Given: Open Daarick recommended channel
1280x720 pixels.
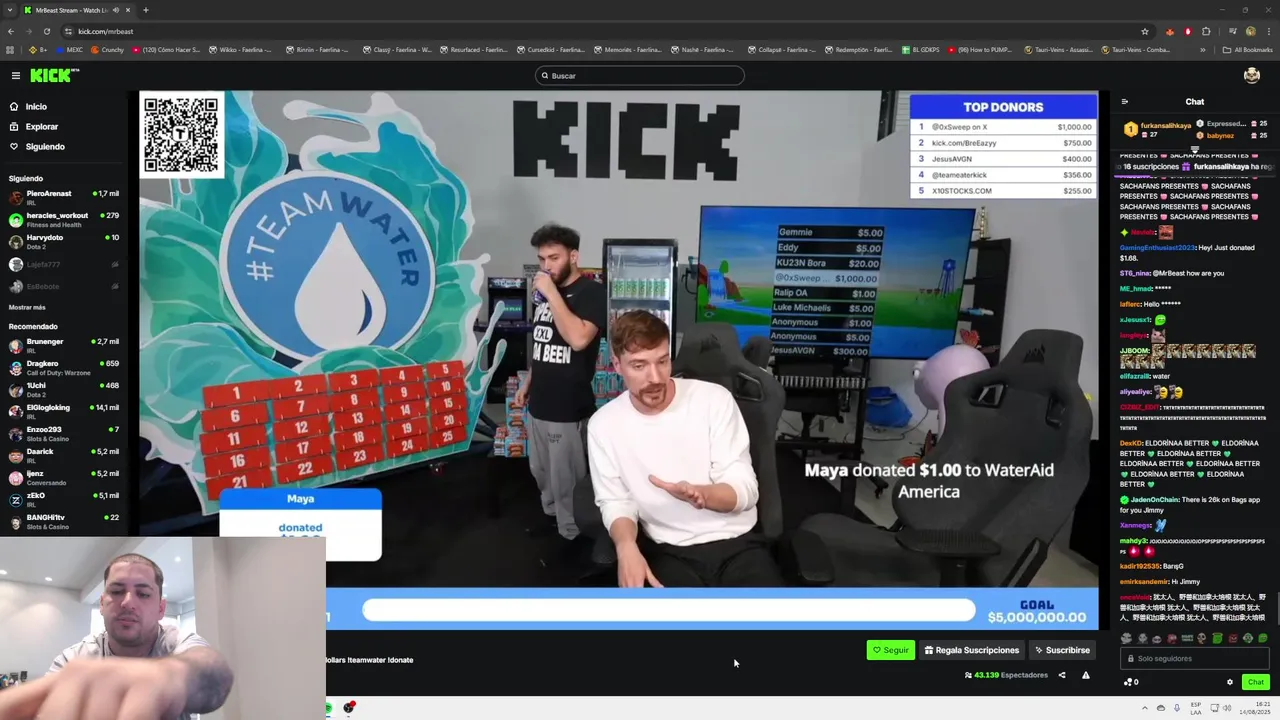Looking at the screenshot, I should coord(64,455).
